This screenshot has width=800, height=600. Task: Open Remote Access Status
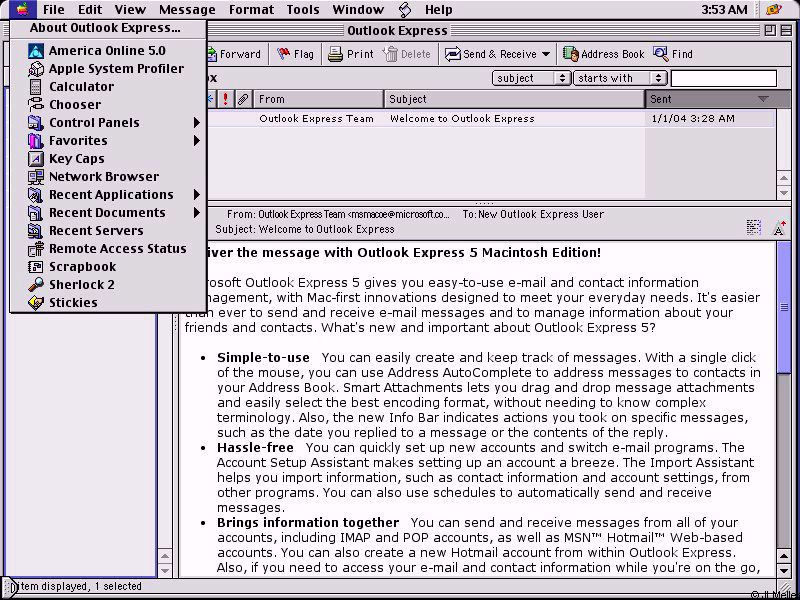coord(108,248)
